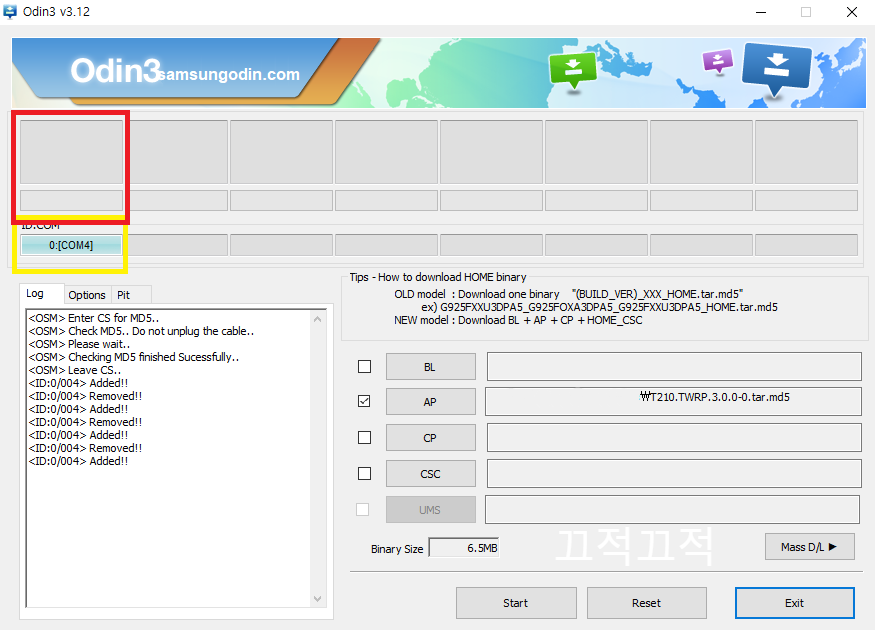
Task: Click the CSC file button
Action: click(x=430, y=474)
